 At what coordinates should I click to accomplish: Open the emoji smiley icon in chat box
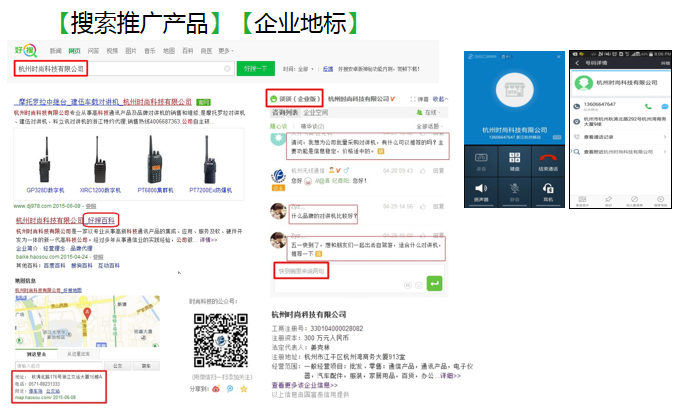point(419,285)
